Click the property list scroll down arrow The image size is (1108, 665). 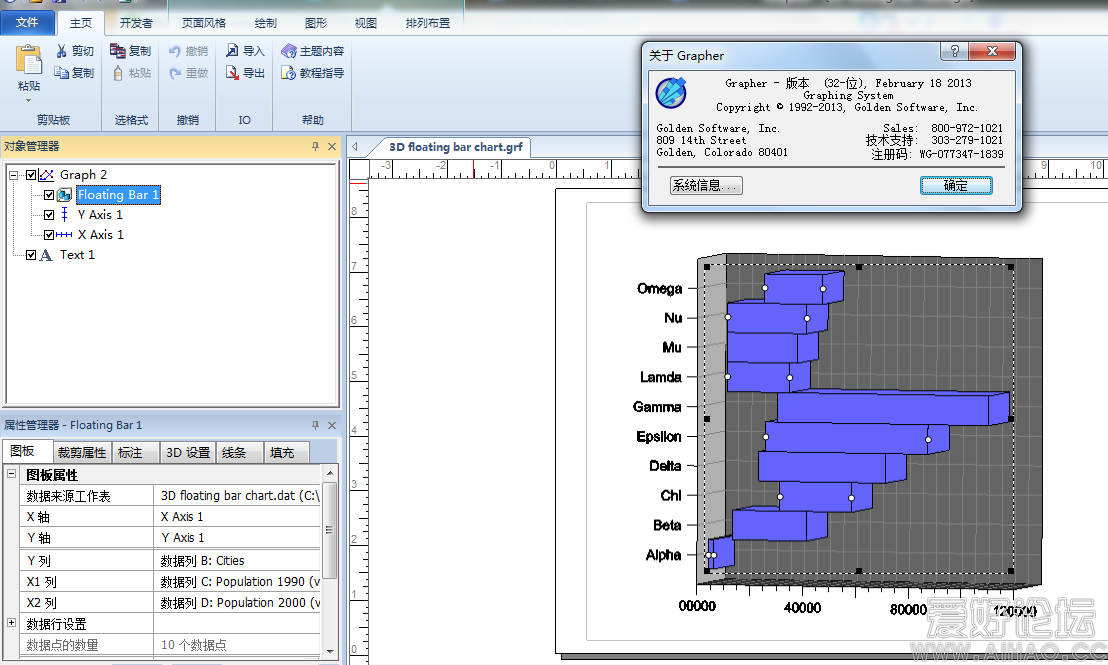point(329,651)
